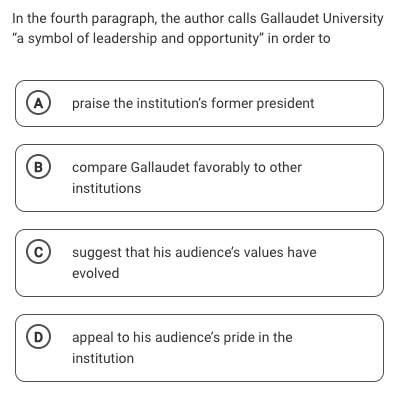The height and width of the screenshot is (398, 409).
Task: Click 'In the fourth paragraph' at the question start
Action: [x=84, y=18]
